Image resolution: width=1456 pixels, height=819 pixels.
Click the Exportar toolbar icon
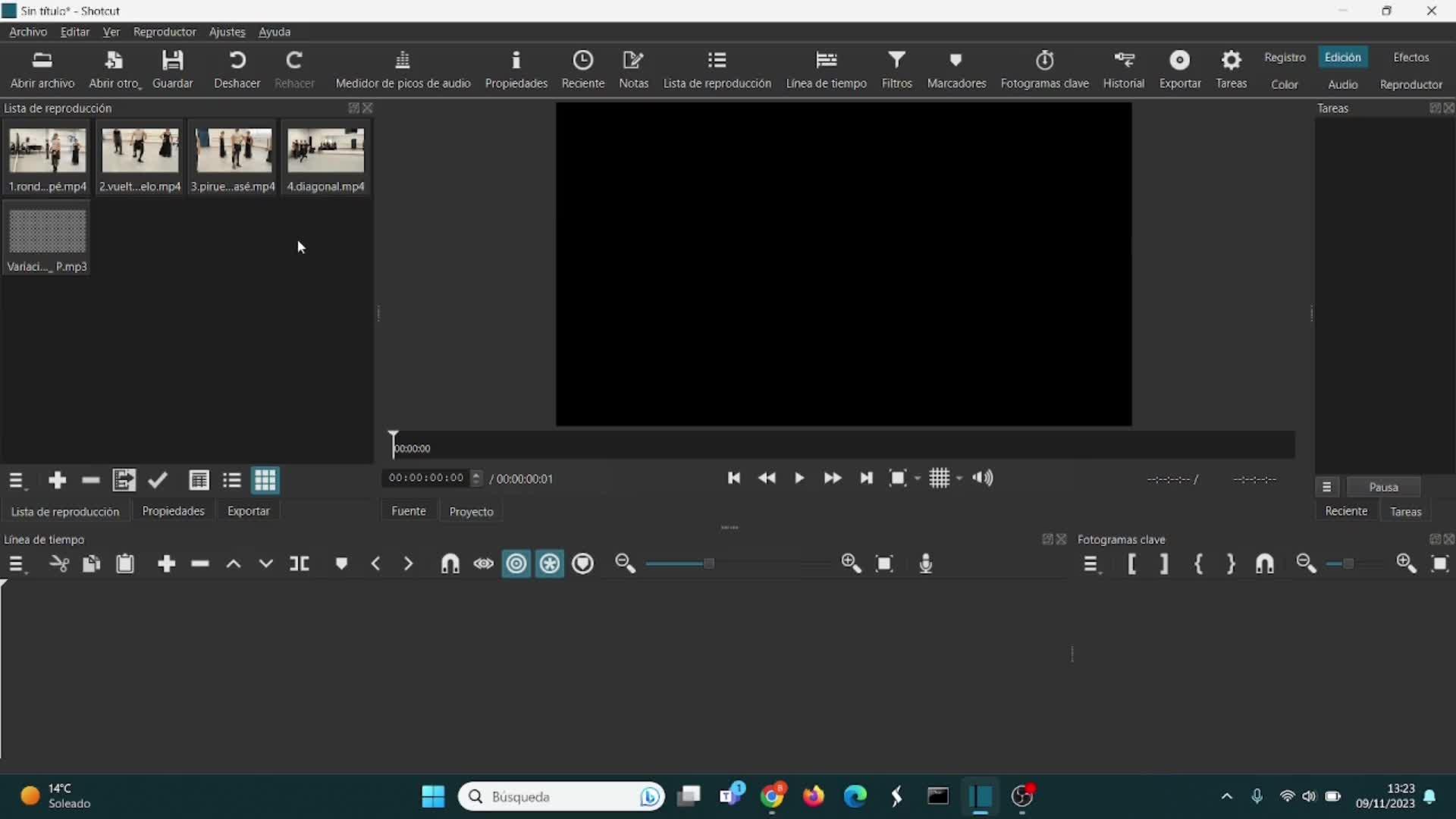click(x=1180, y=69)
